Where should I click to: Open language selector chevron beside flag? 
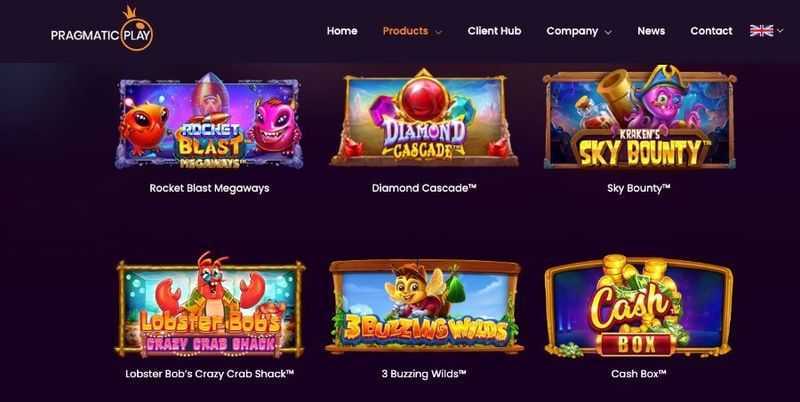pyautogui.click(x=780, y=31)
